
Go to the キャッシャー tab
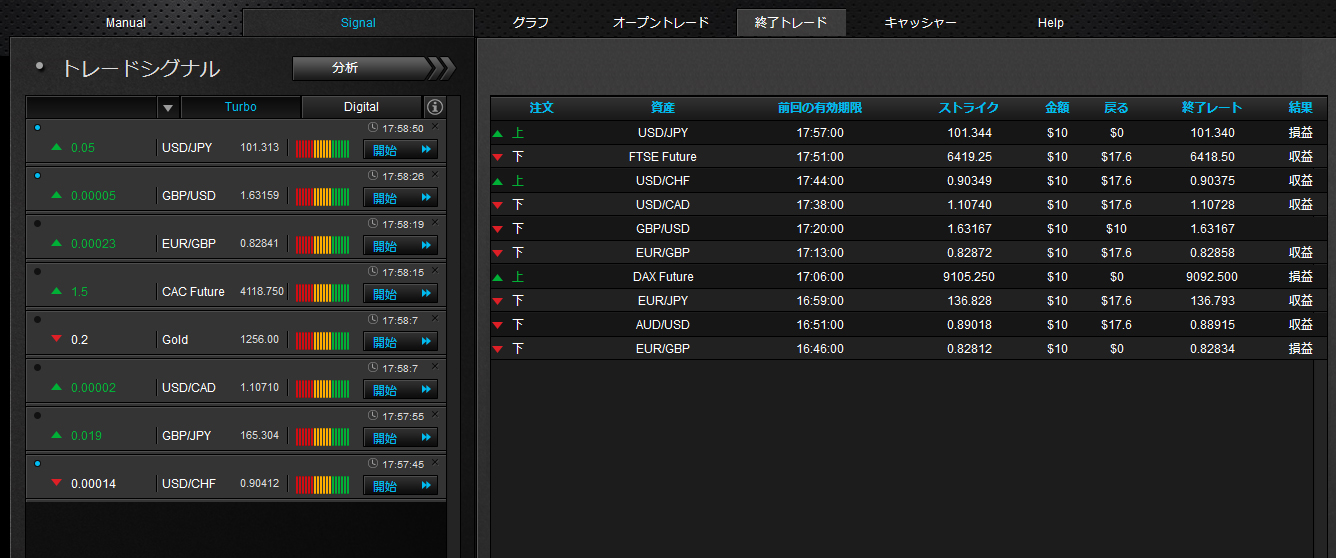pyautogui.click(x=920, y=22)
